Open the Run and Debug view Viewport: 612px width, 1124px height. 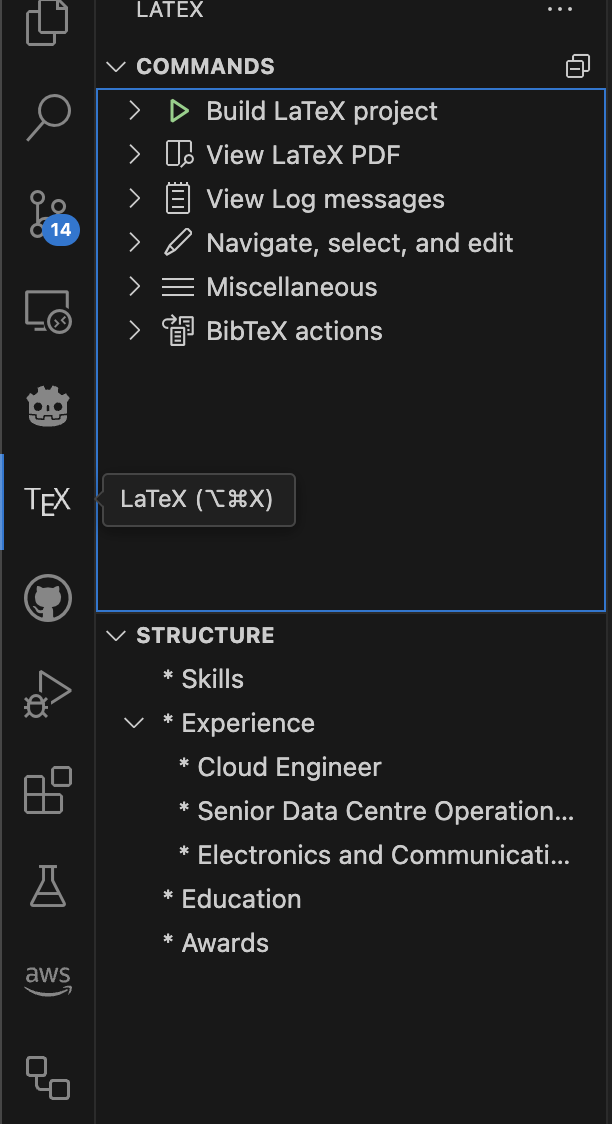48,694
